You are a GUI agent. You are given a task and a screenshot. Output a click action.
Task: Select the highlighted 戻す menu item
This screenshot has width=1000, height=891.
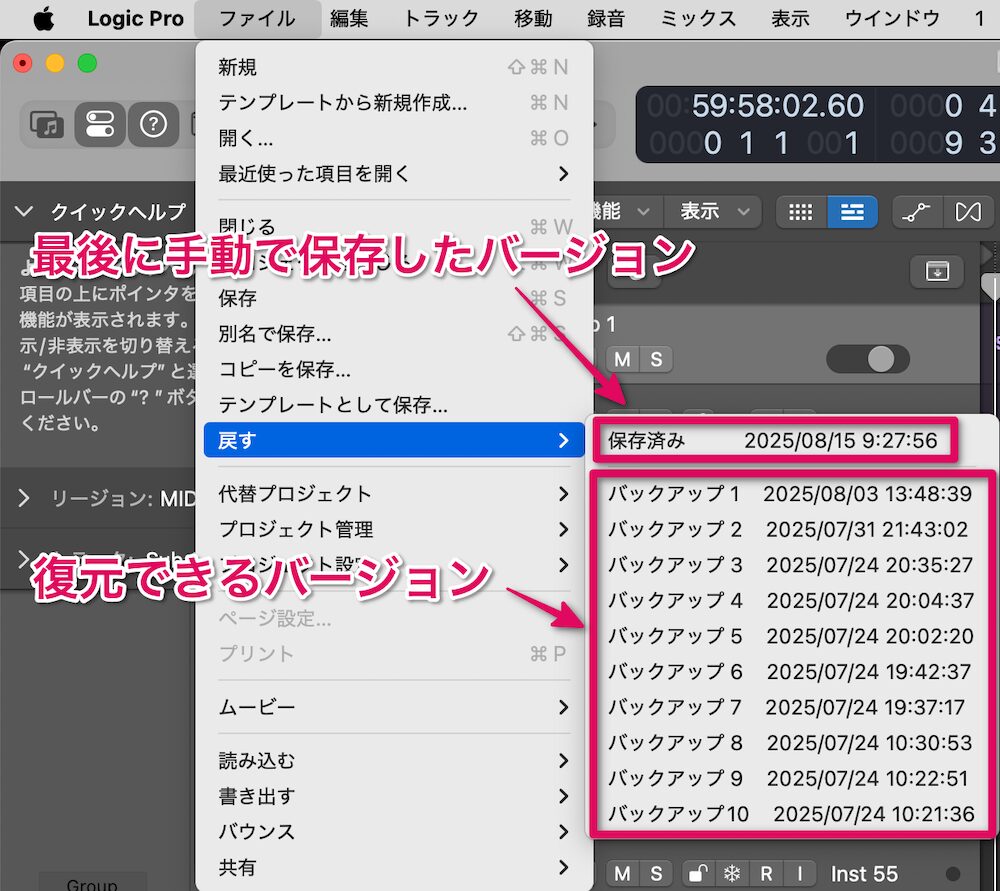tap(394, 440)
